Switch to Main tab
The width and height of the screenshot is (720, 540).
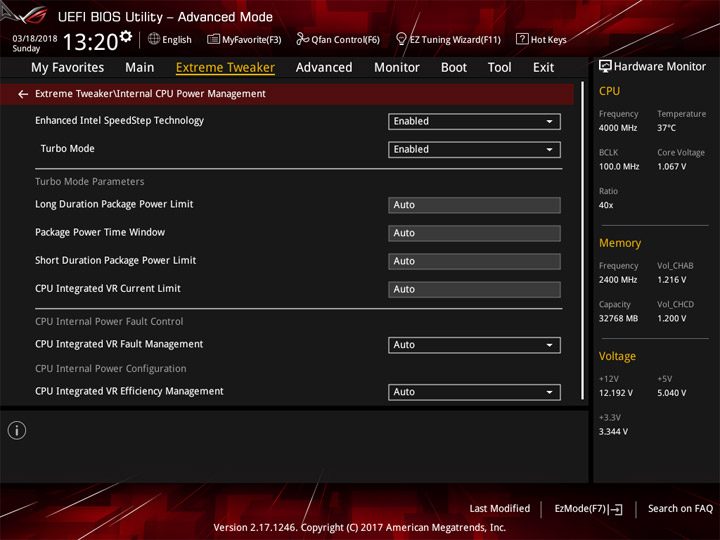click(x=140, y=68)
